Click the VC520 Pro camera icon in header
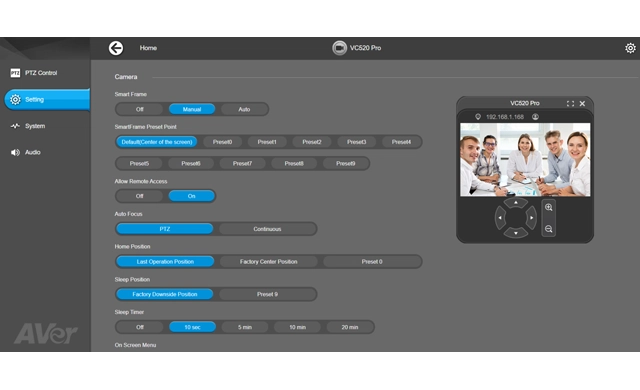The width and height of the screenshot is (640, 390). click(x=339, y=48)
